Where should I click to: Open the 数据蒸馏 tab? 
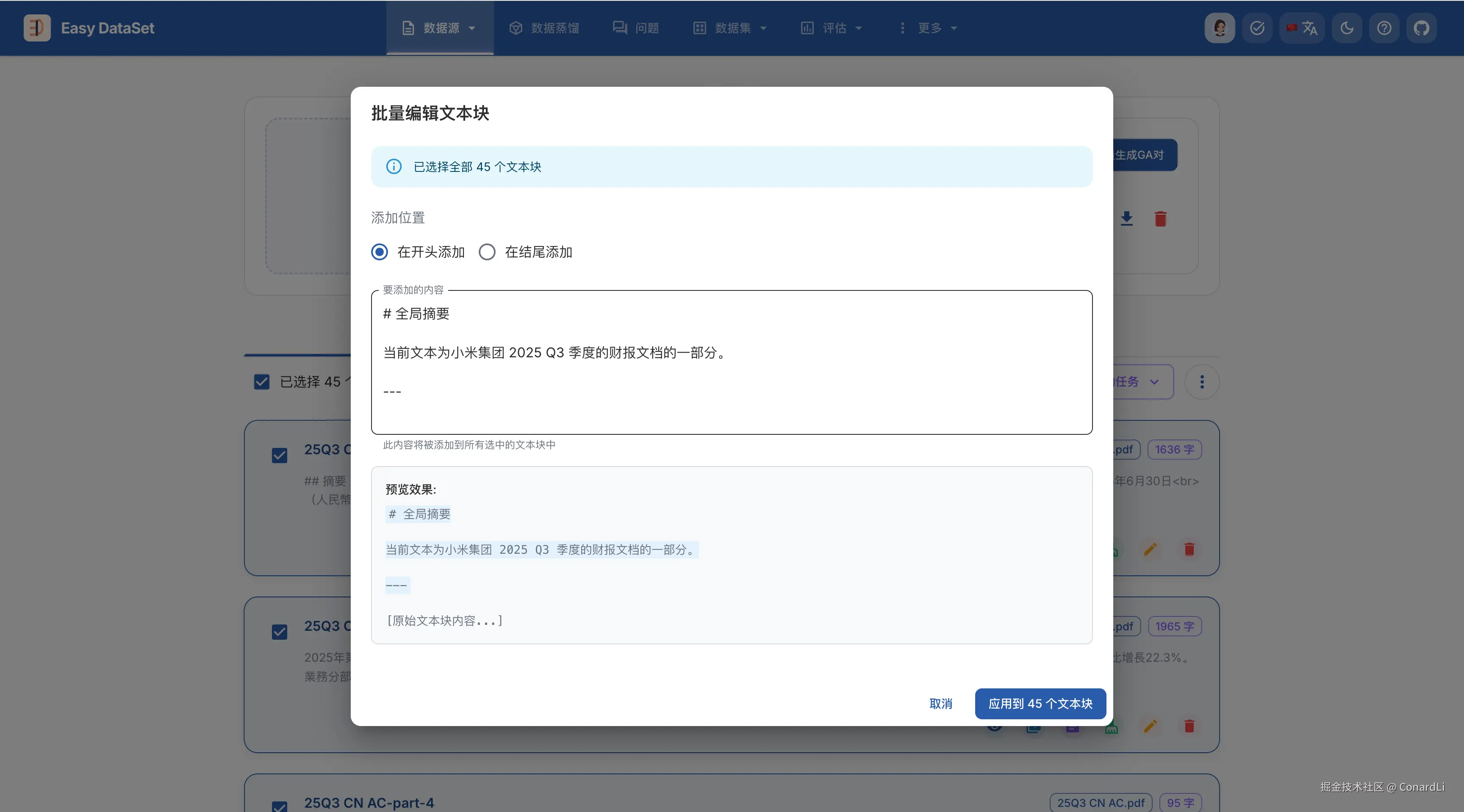pos(544,28)
